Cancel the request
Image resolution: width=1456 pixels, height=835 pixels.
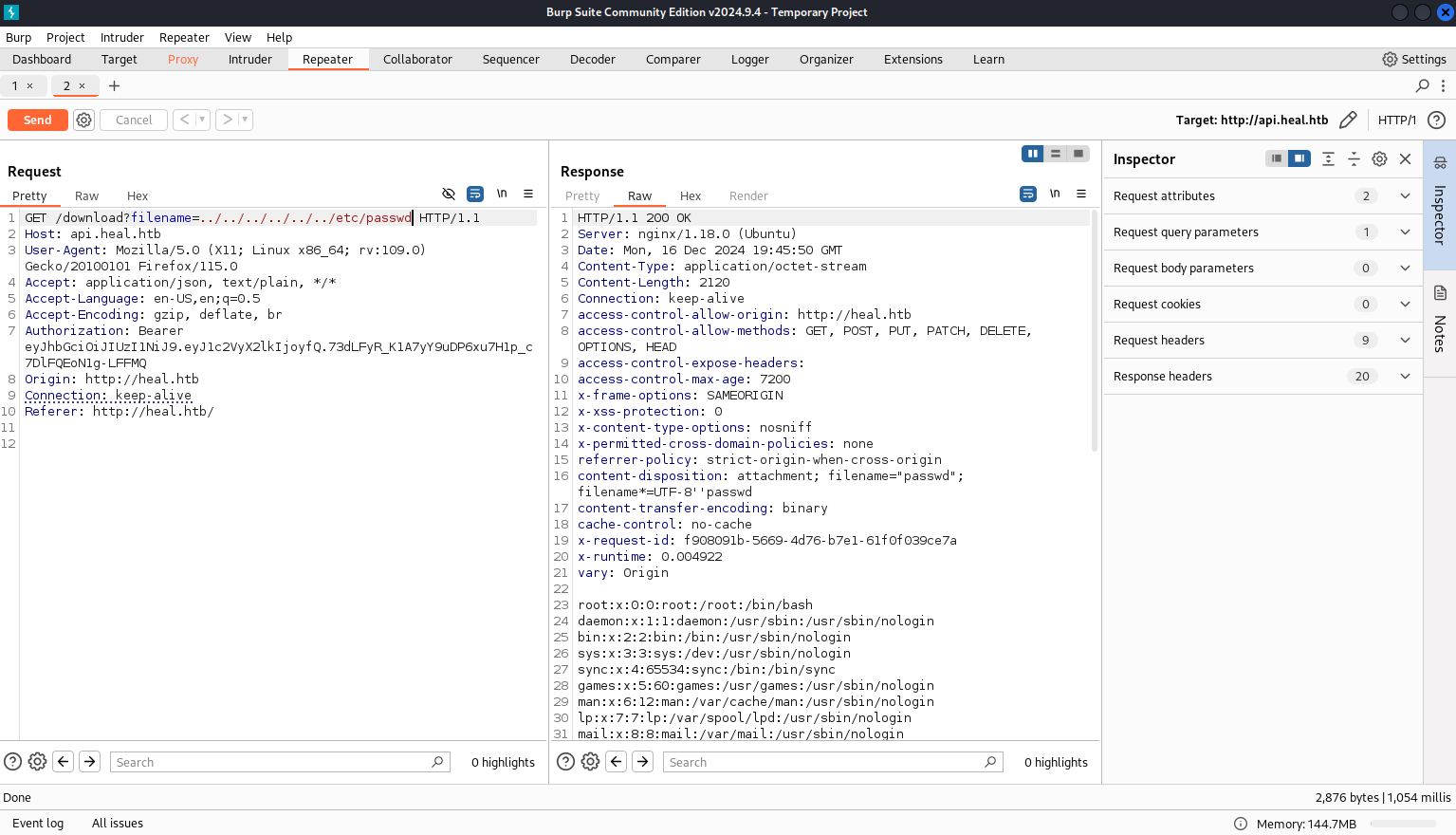134,120
